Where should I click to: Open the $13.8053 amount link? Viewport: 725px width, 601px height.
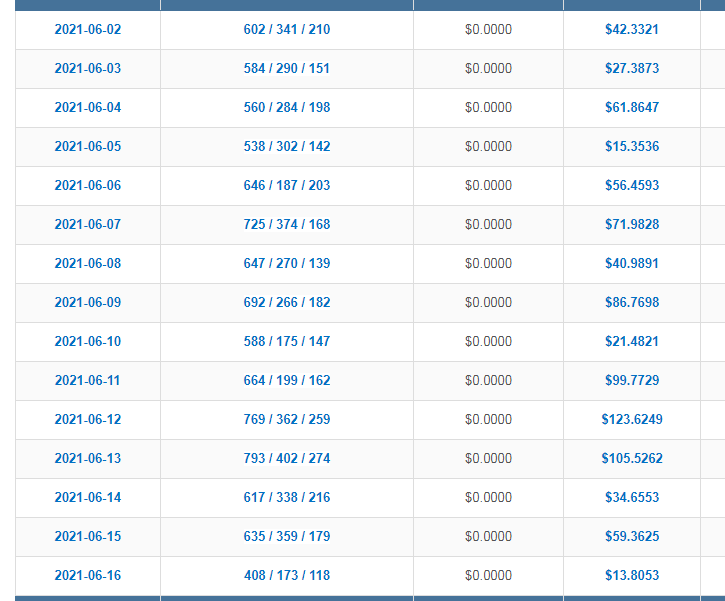(632, 576)
